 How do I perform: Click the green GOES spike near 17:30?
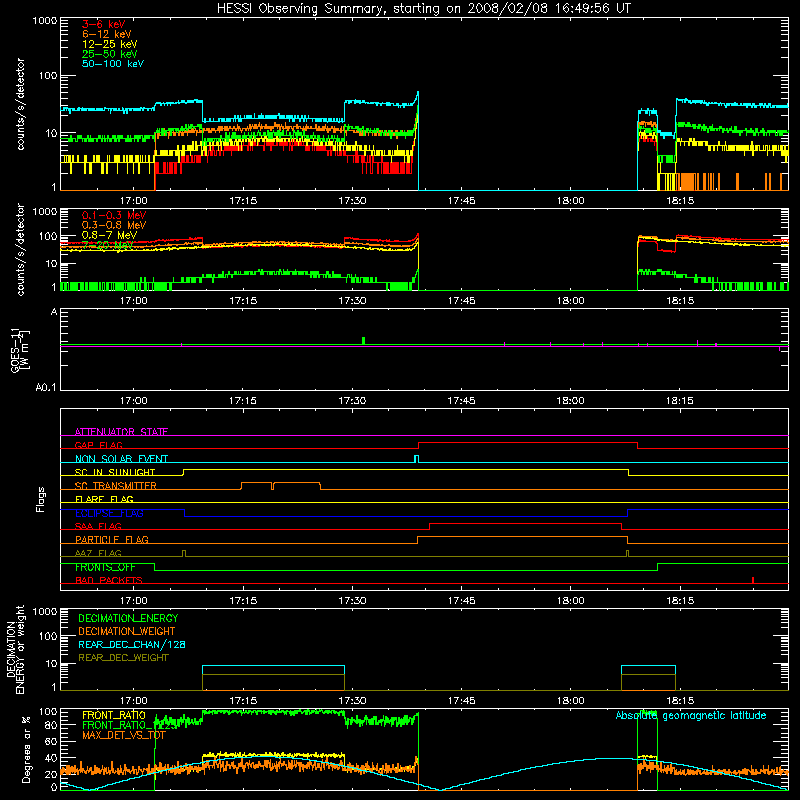click(363, 340)
